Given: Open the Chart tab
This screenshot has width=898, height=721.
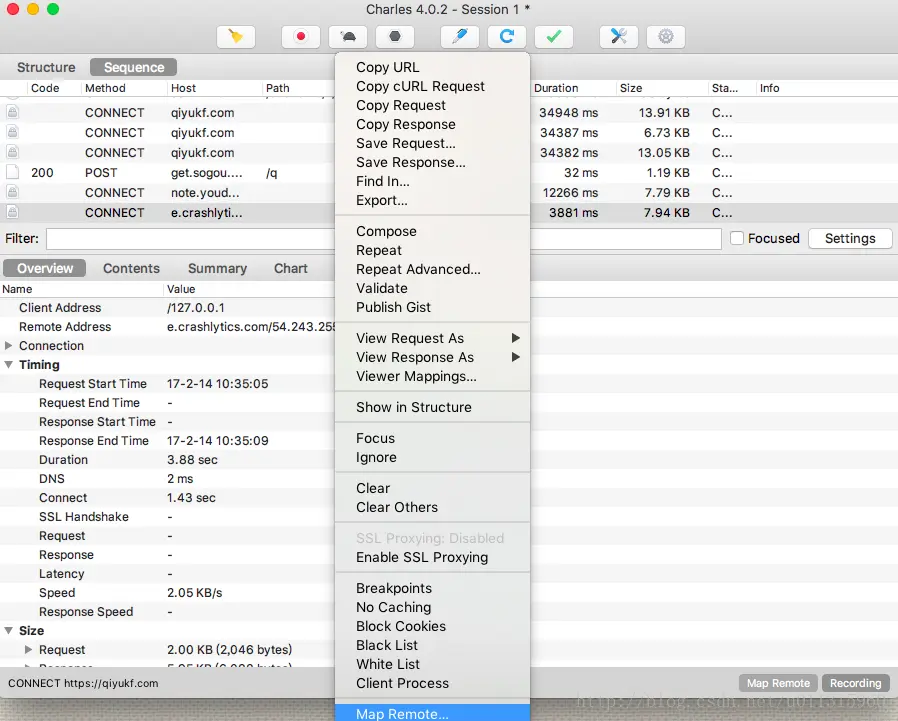Looking at the screenshot, I should [290, 269].
